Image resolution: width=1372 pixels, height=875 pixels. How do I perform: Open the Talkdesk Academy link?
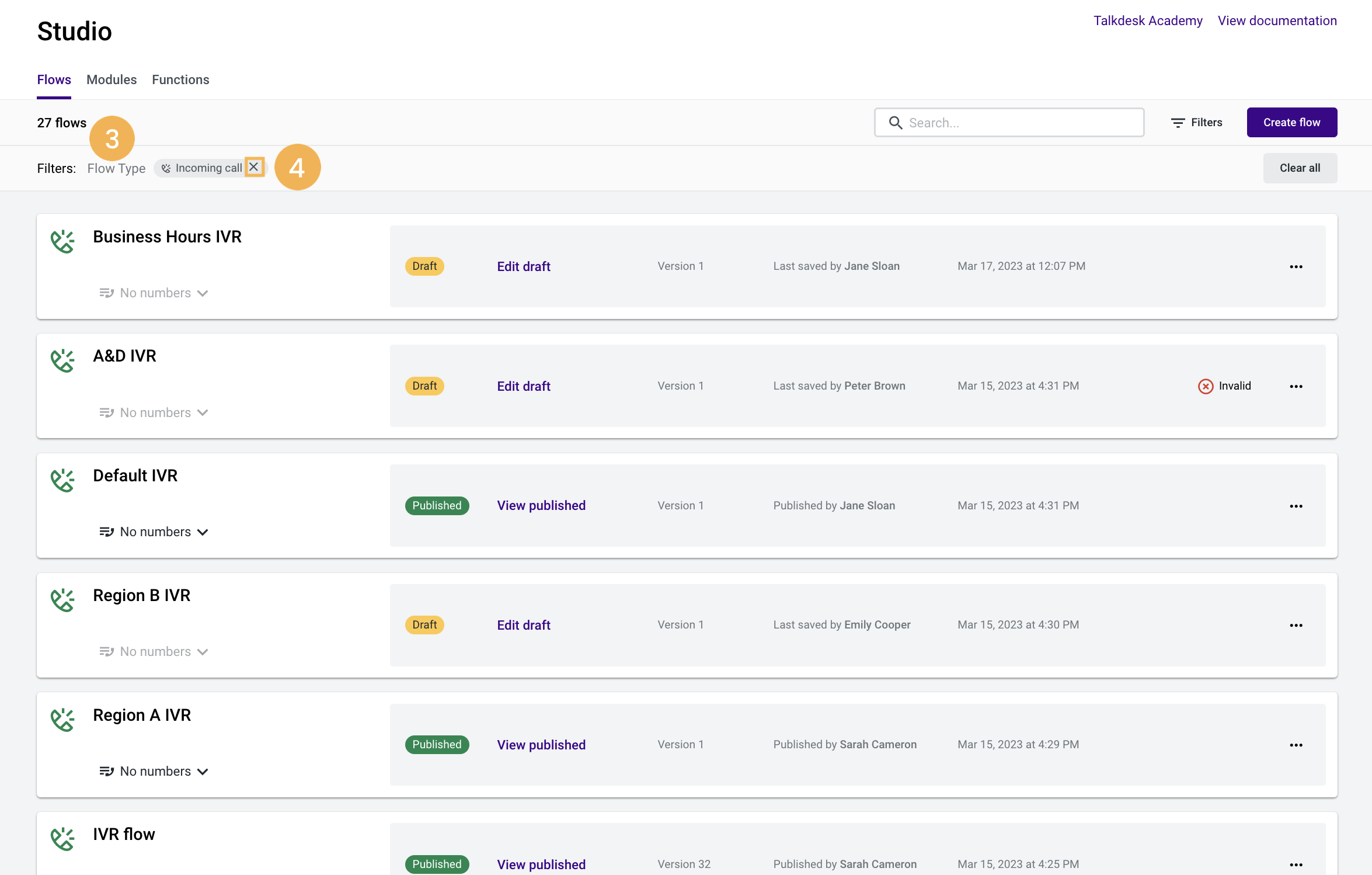1147,20
